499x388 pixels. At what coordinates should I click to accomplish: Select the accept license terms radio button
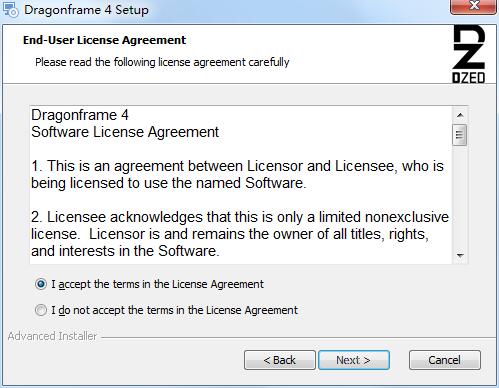41,284
